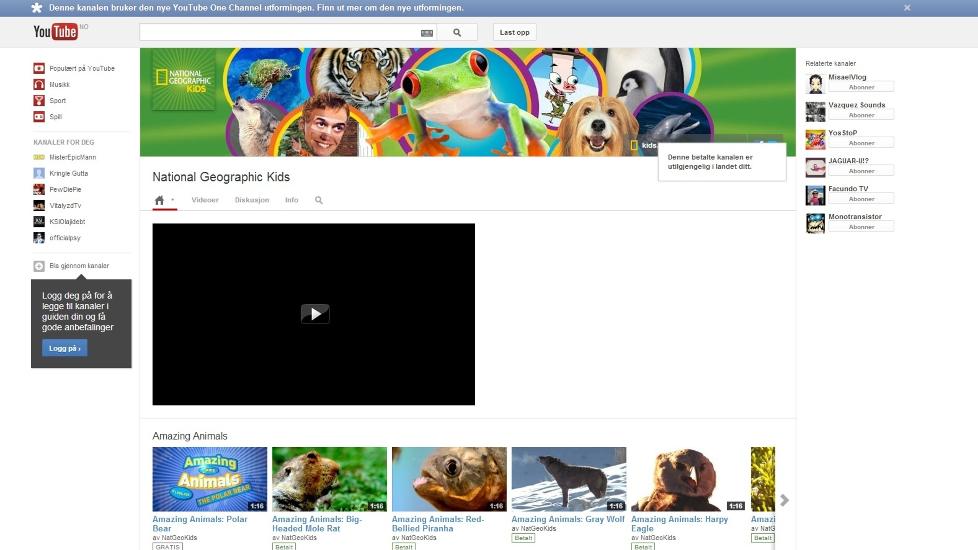Show next videos with the carousel arrow
The height and width of the screenshot is (550, 978).
(x=785, y=500)
